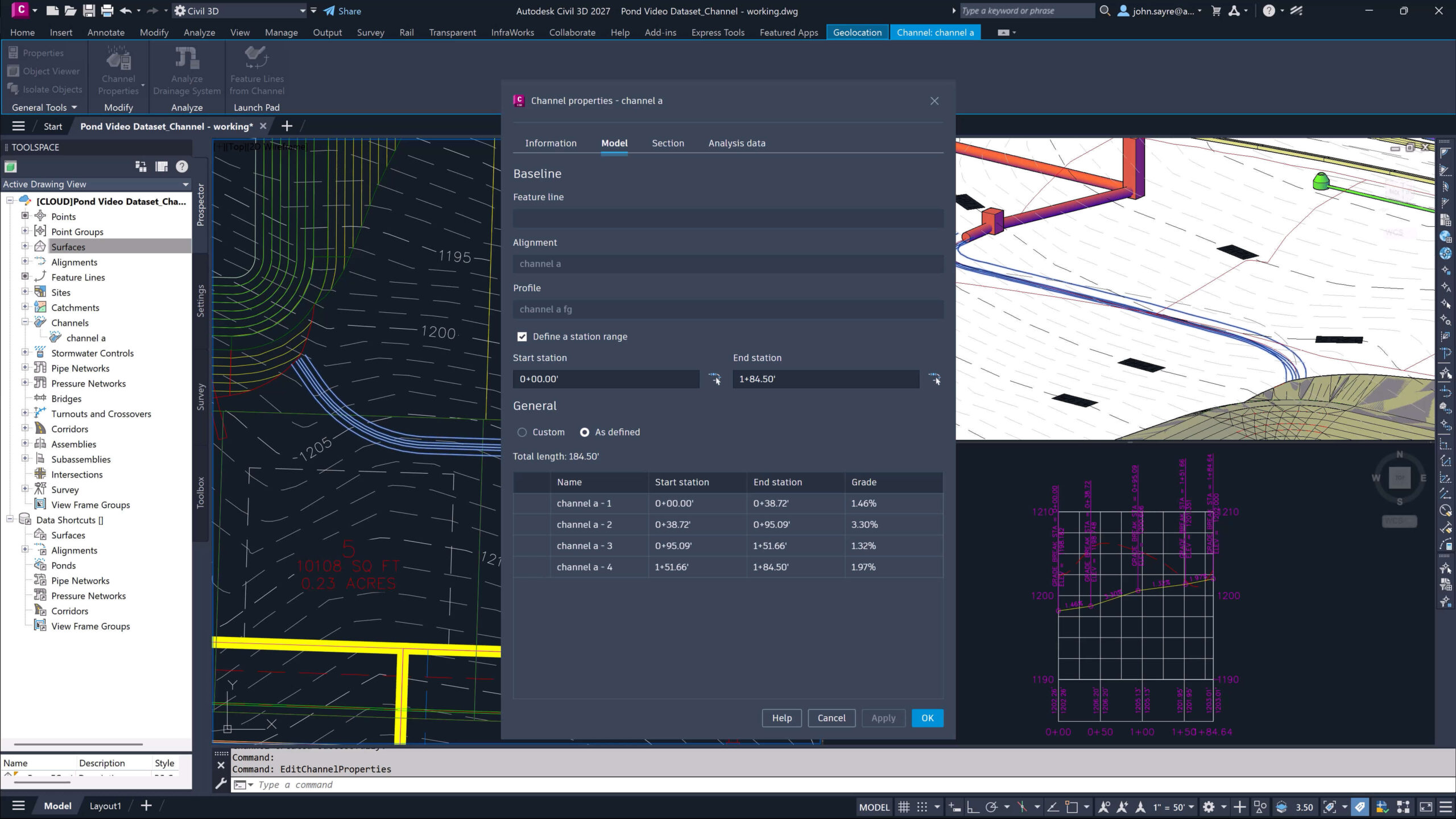Open General Tools panel dropdown
The image size is (1456, 819).
(x=44, y=107)
